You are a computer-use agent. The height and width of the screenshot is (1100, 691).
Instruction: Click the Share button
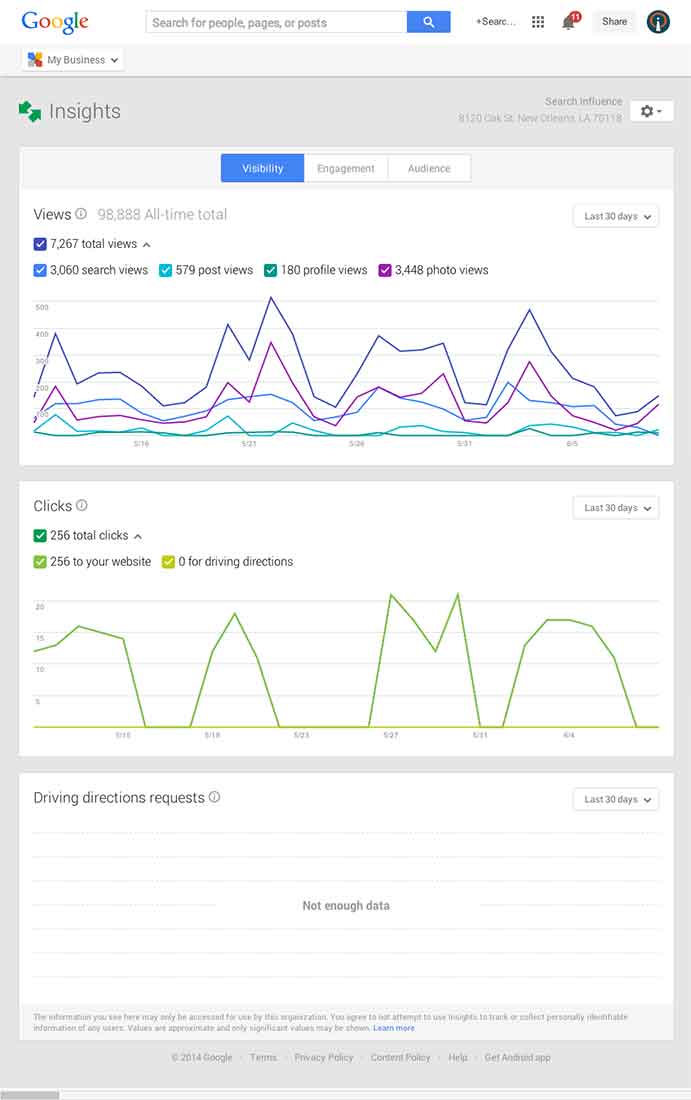click(614, 21)
